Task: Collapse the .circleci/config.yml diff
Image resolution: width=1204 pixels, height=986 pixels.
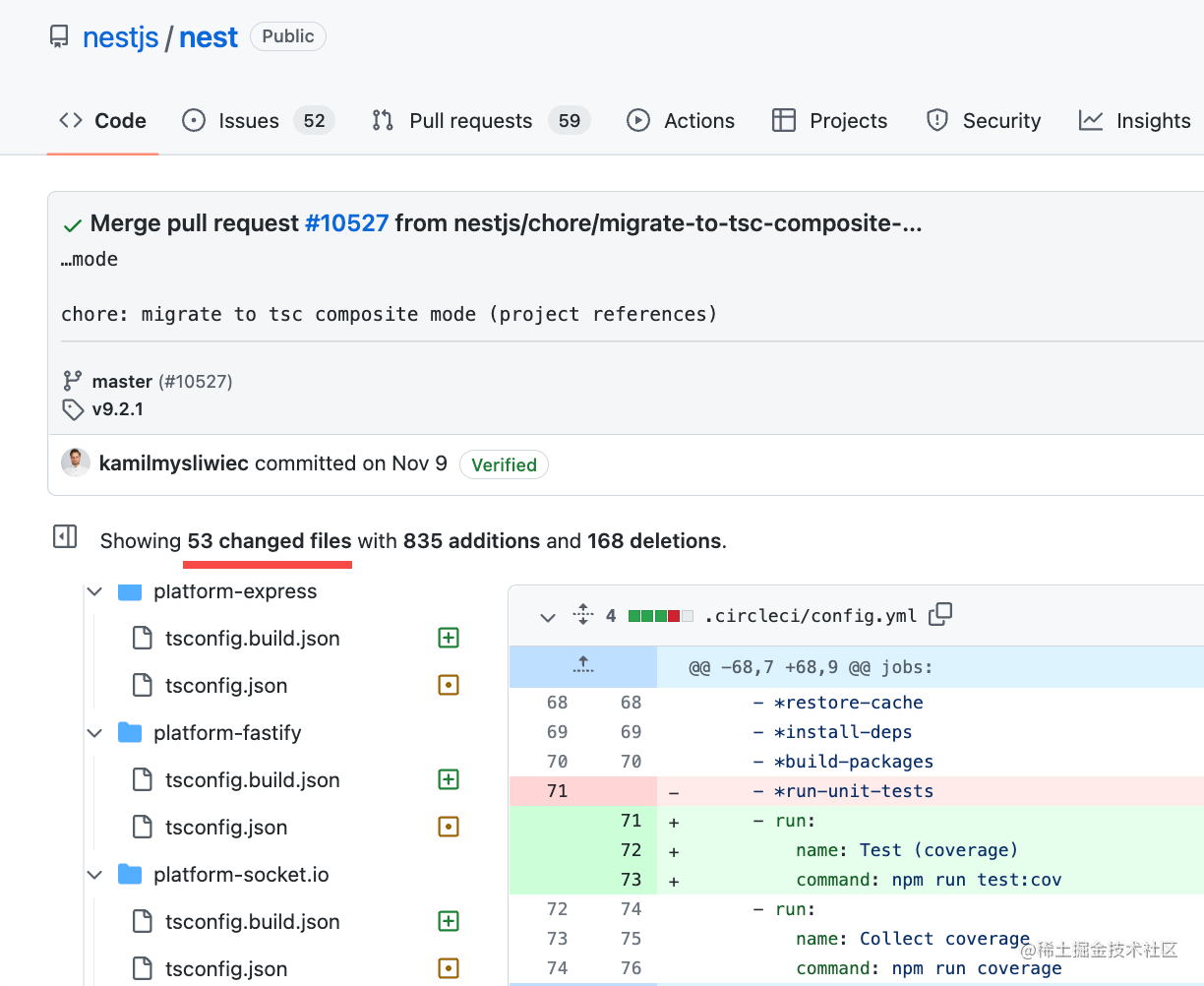Action: (547, 617)
